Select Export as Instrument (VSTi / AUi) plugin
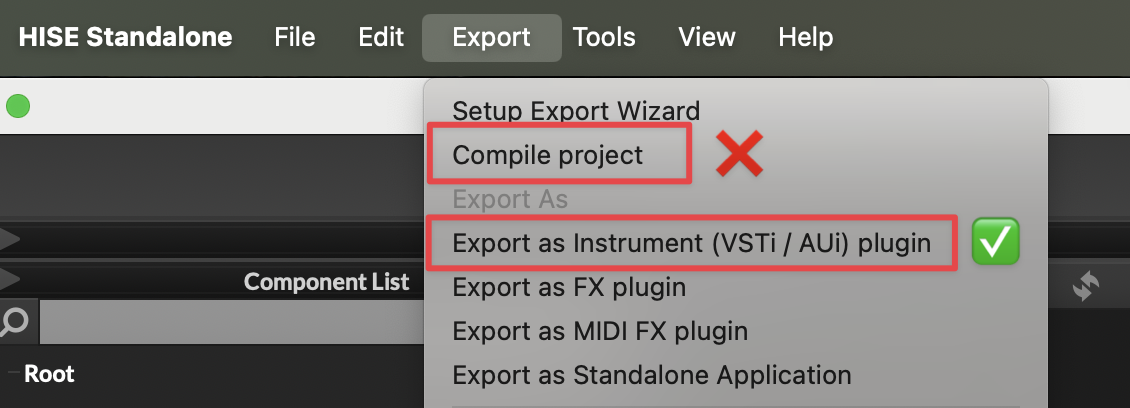The height and width of the screenshot is (408, 1130). pyautogui.click(x=691, y=243)
